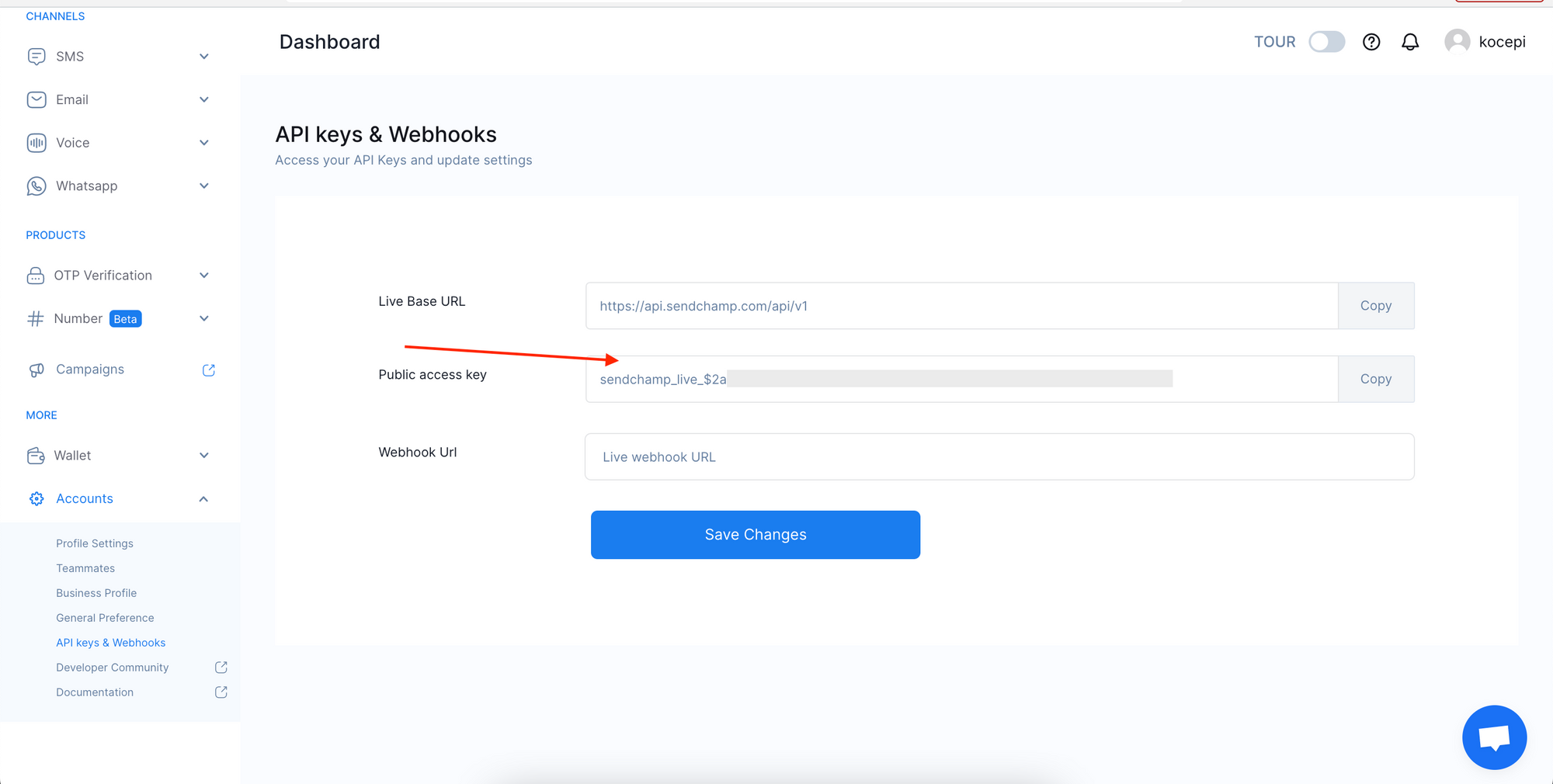Click the Whatsapp phone icon

click(x=36, y=186)
